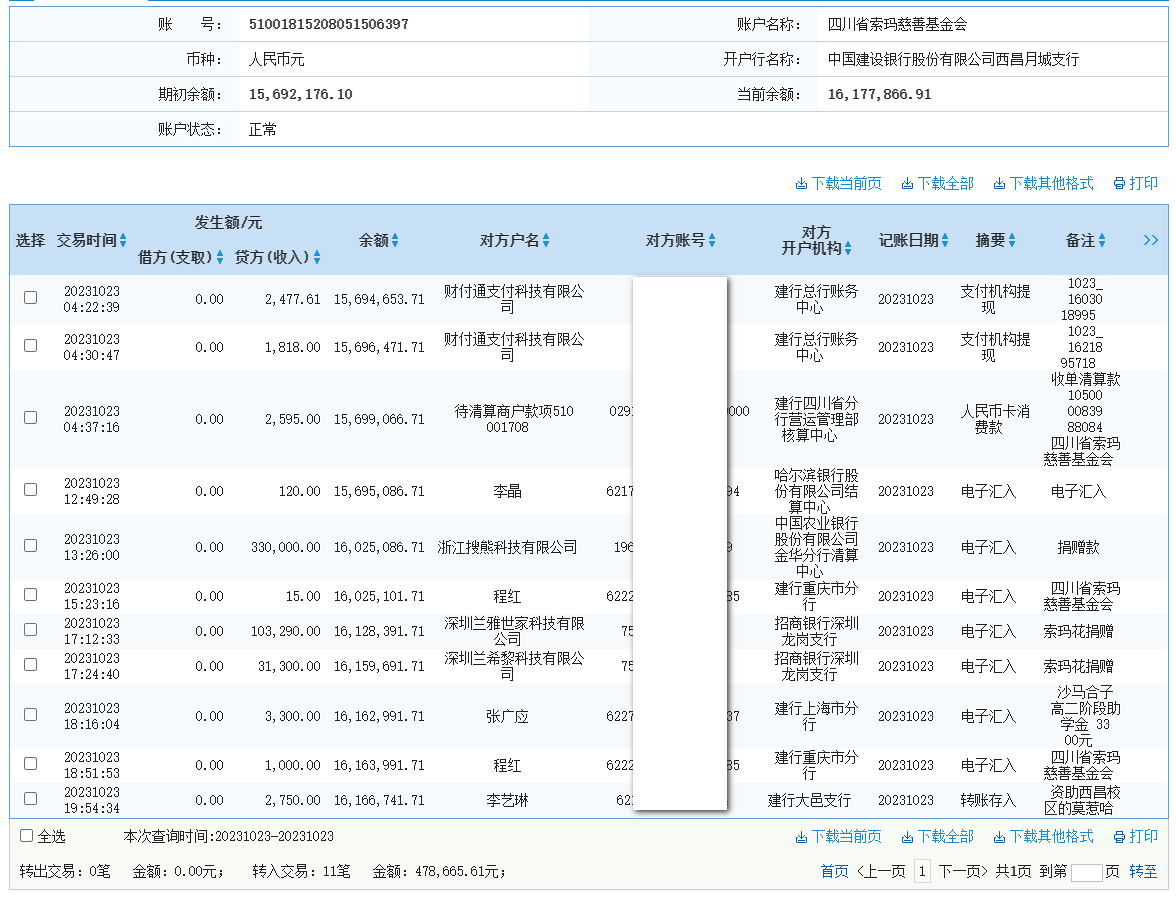
Task: Click account name 四川省索玛慈善基金会
Action: [897, 24]
